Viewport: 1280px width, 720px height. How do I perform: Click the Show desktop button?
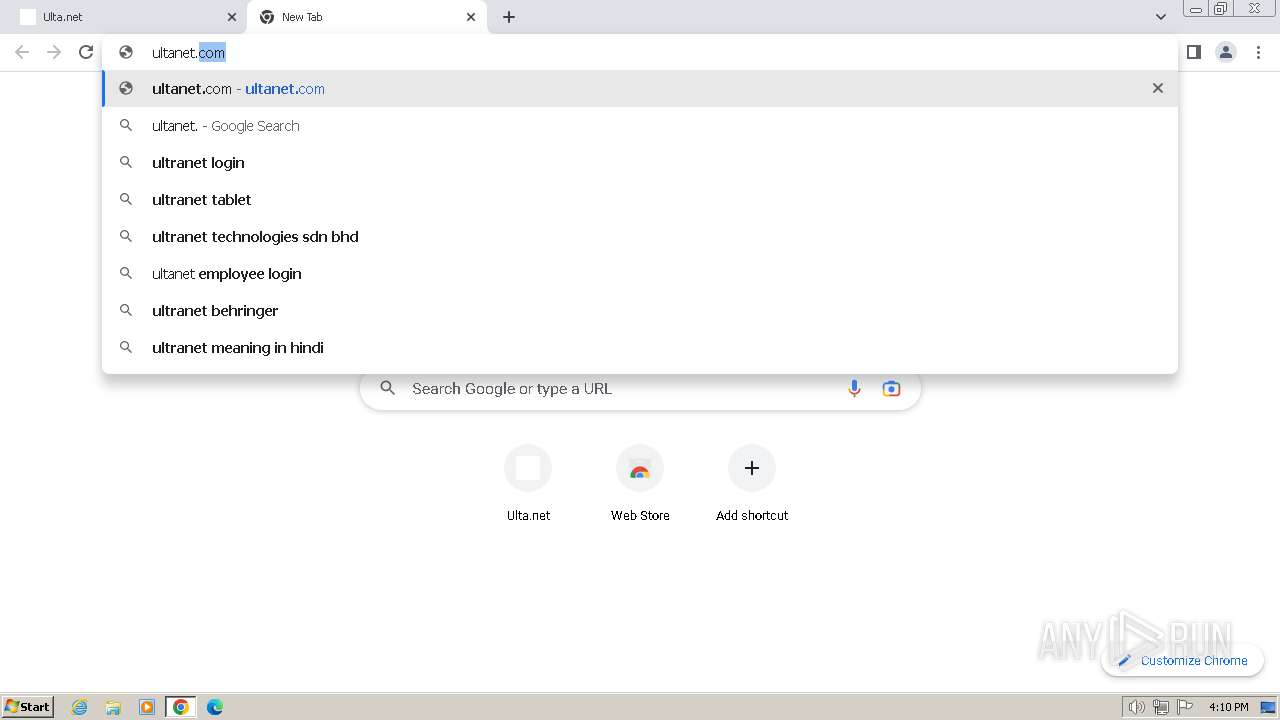(1268, 707)
